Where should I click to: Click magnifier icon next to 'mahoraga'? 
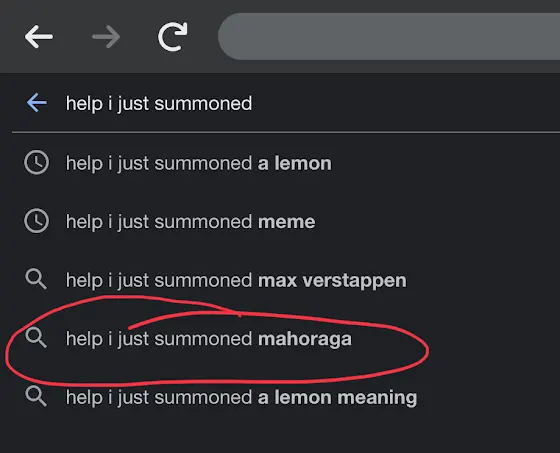[36, 338]
